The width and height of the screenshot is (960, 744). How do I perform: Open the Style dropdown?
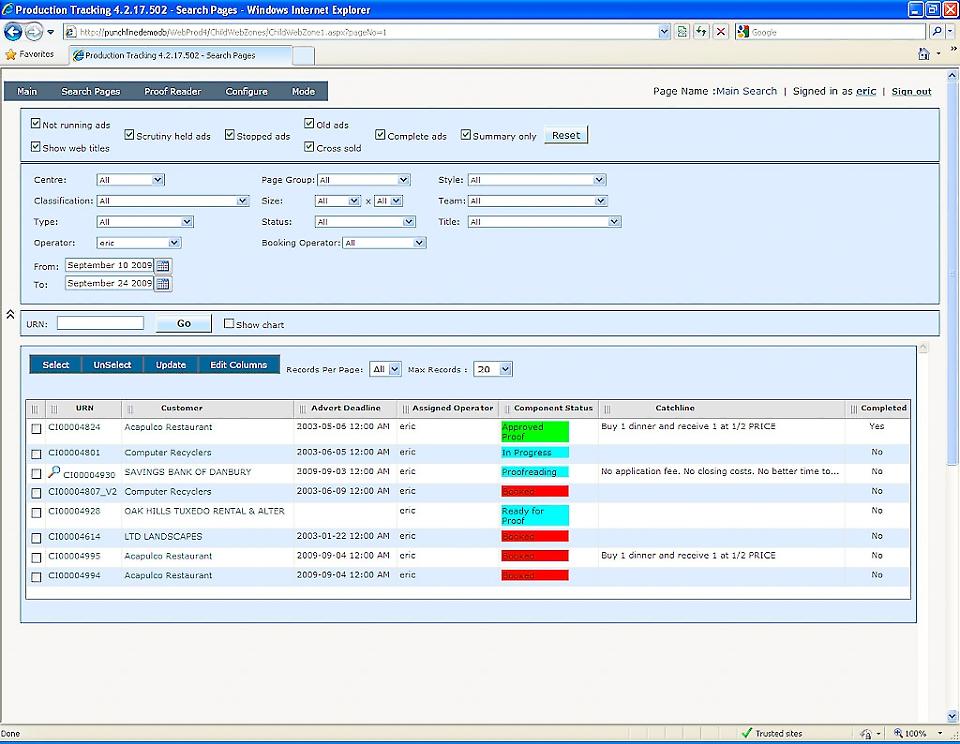pos(537,180)
